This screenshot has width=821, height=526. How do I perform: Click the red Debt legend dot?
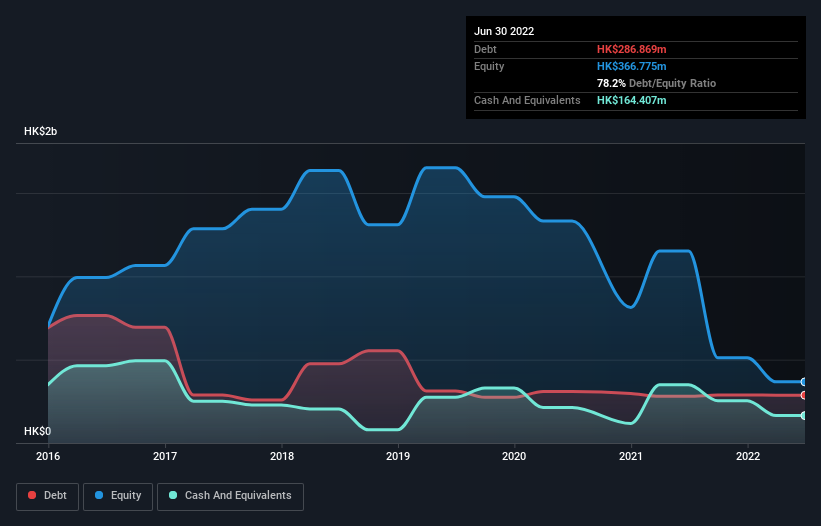click(x=32, y=495)
